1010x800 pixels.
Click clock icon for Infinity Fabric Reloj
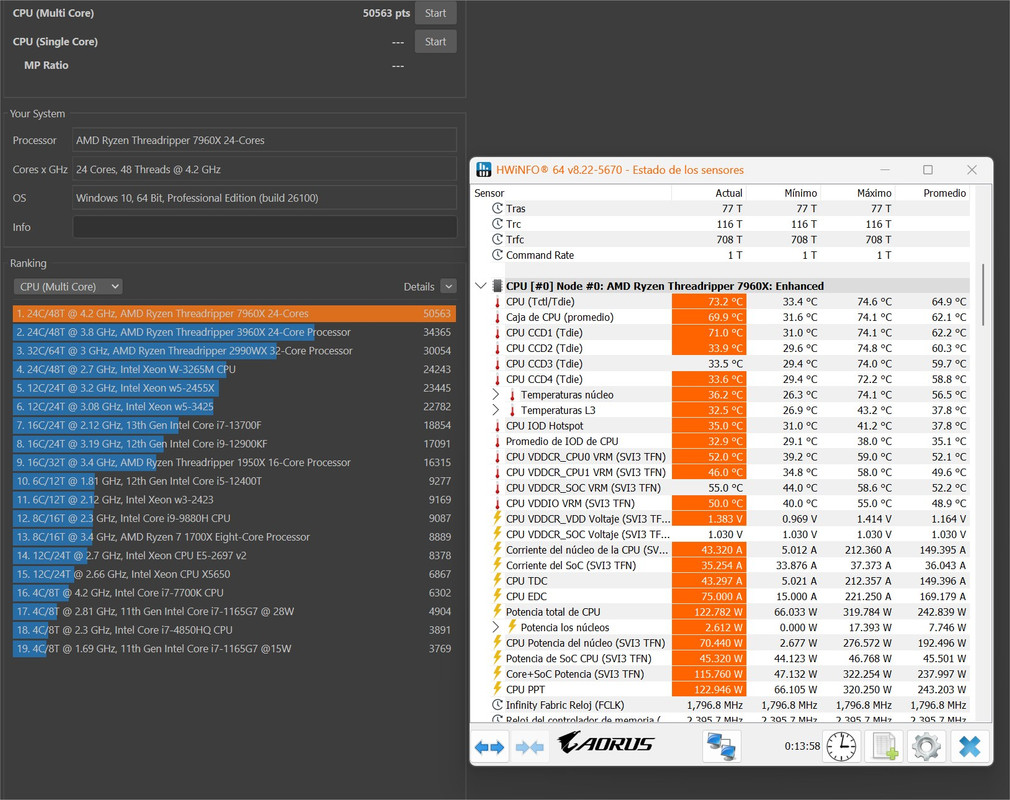coord(497,705)
